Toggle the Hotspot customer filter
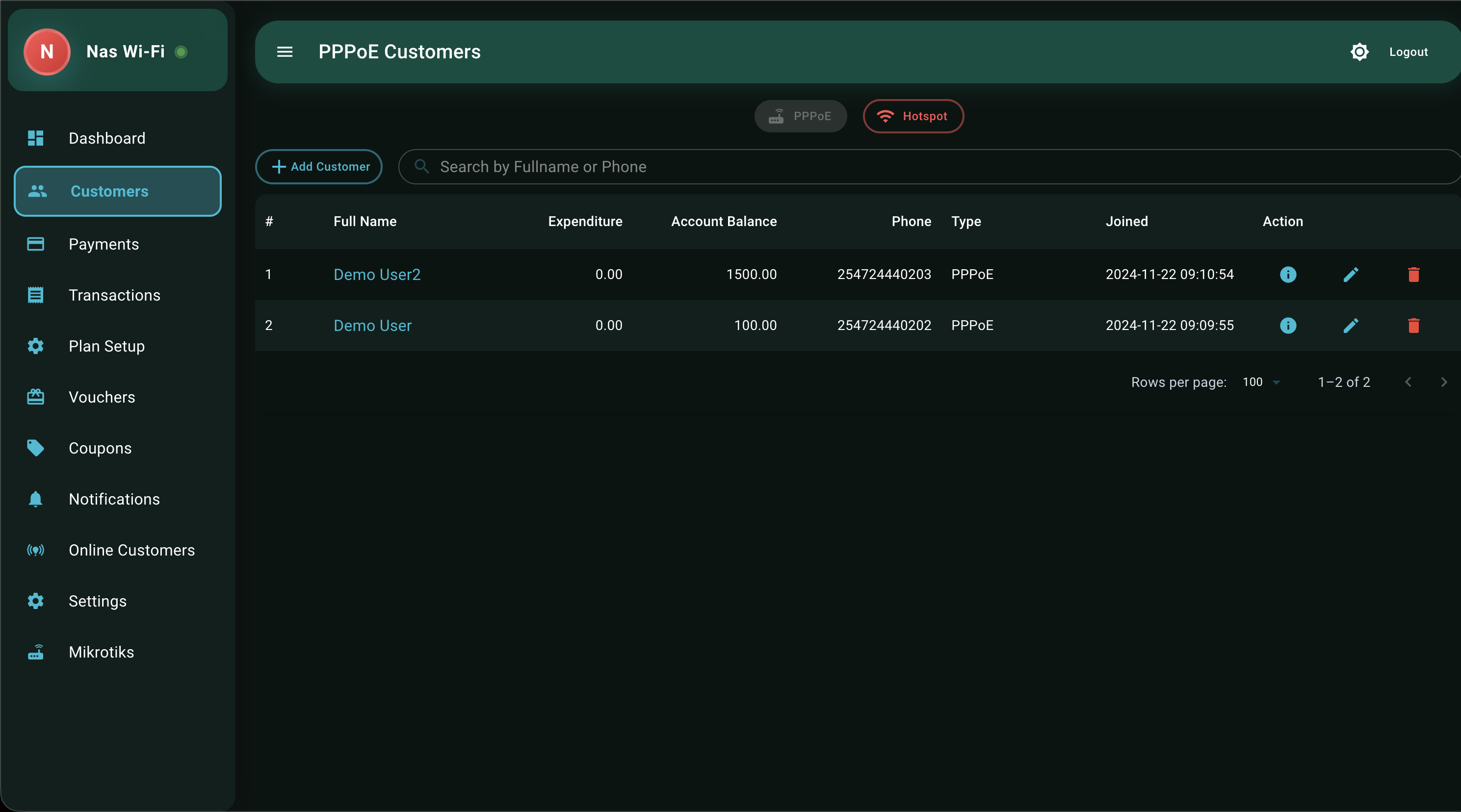1461x812 pixels. [913, 116]
